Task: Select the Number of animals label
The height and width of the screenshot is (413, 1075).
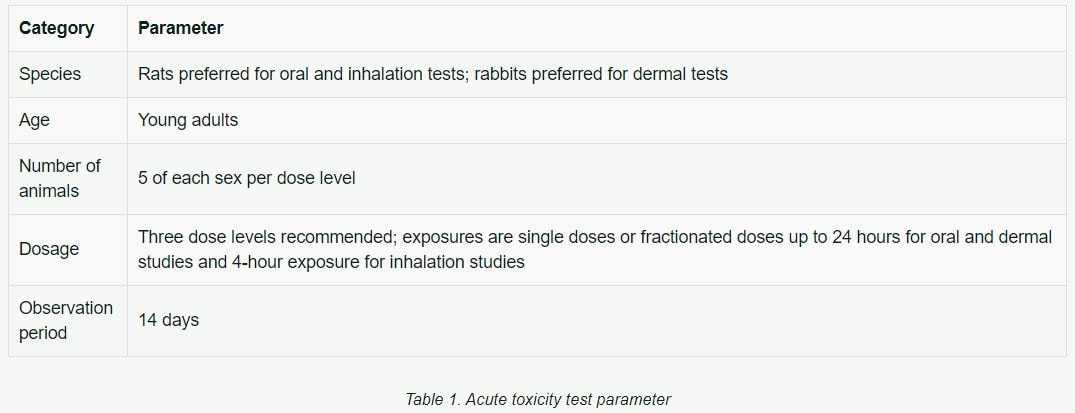Action: pyautogui.click(x=60, y=178)
